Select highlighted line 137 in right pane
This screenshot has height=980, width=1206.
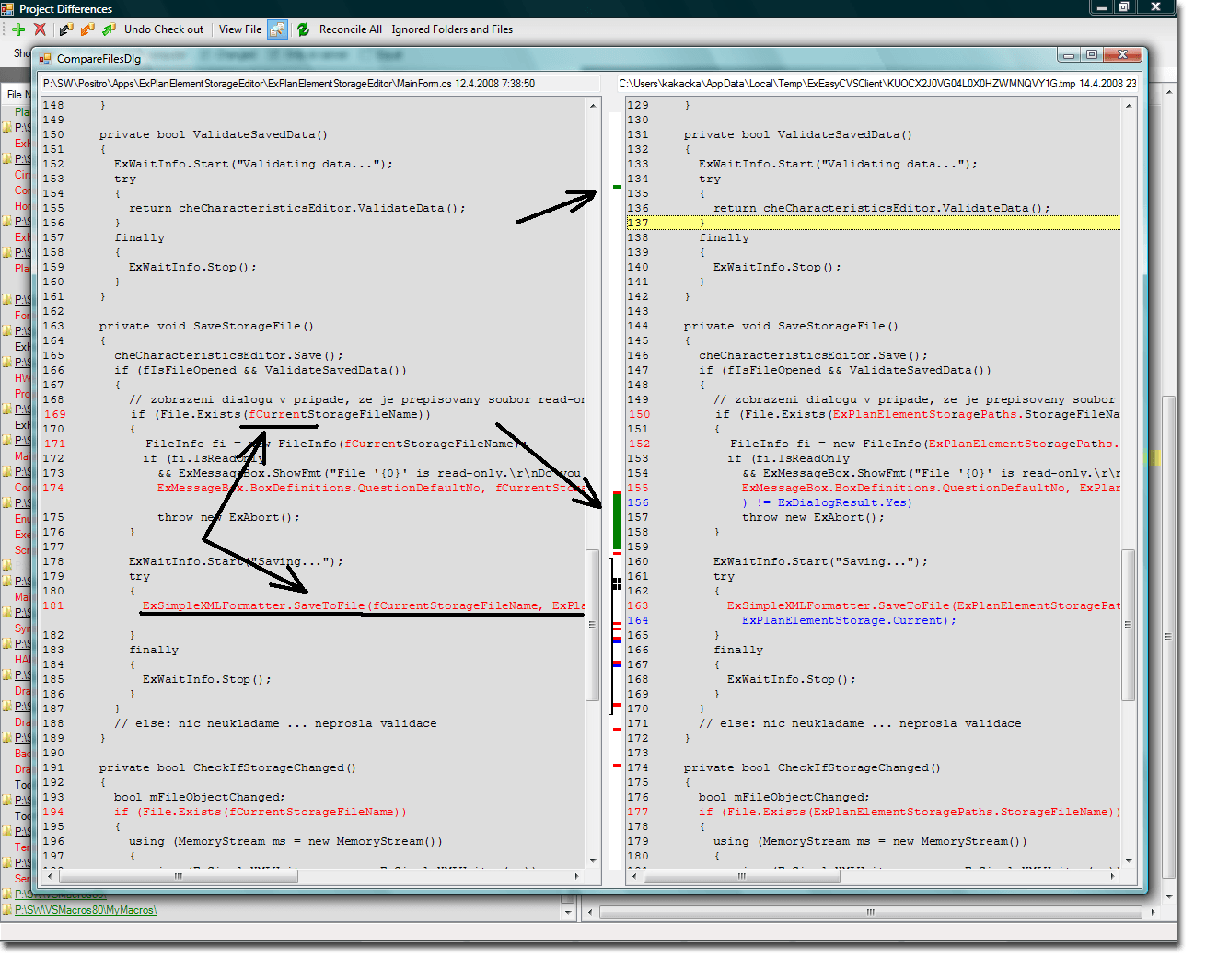pyautogui.click(x=875, y=223)
